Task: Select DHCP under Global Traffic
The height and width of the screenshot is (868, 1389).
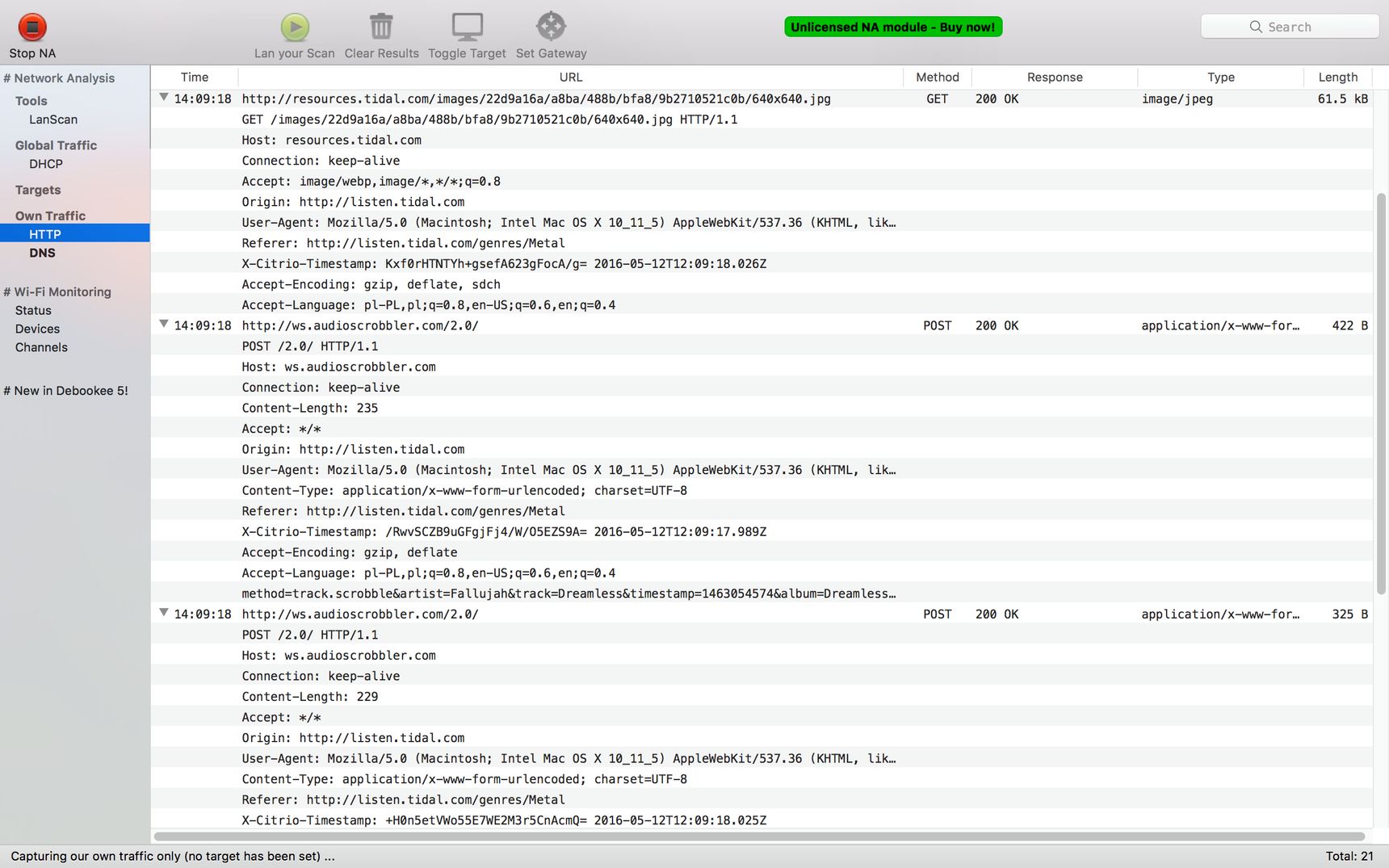Action: 46,164
